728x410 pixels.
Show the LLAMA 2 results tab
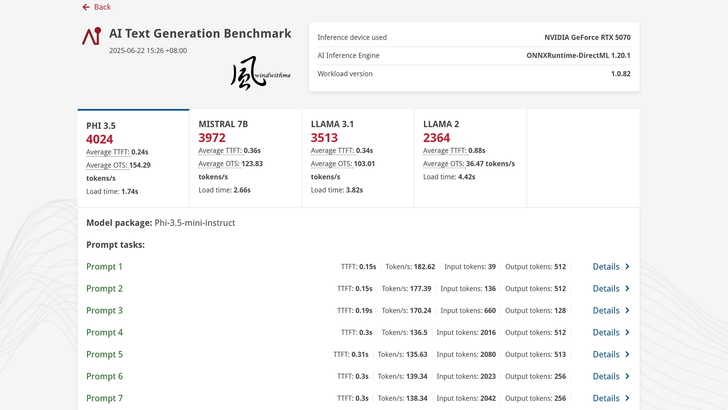tap(469, 158)
